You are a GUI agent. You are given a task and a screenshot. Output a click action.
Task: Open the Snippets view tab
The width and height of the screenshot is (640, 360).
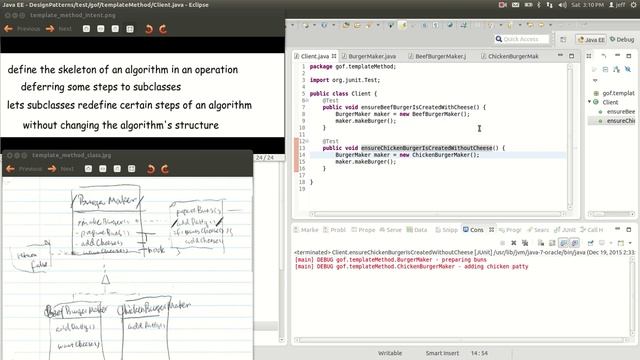tap(447, 230)
